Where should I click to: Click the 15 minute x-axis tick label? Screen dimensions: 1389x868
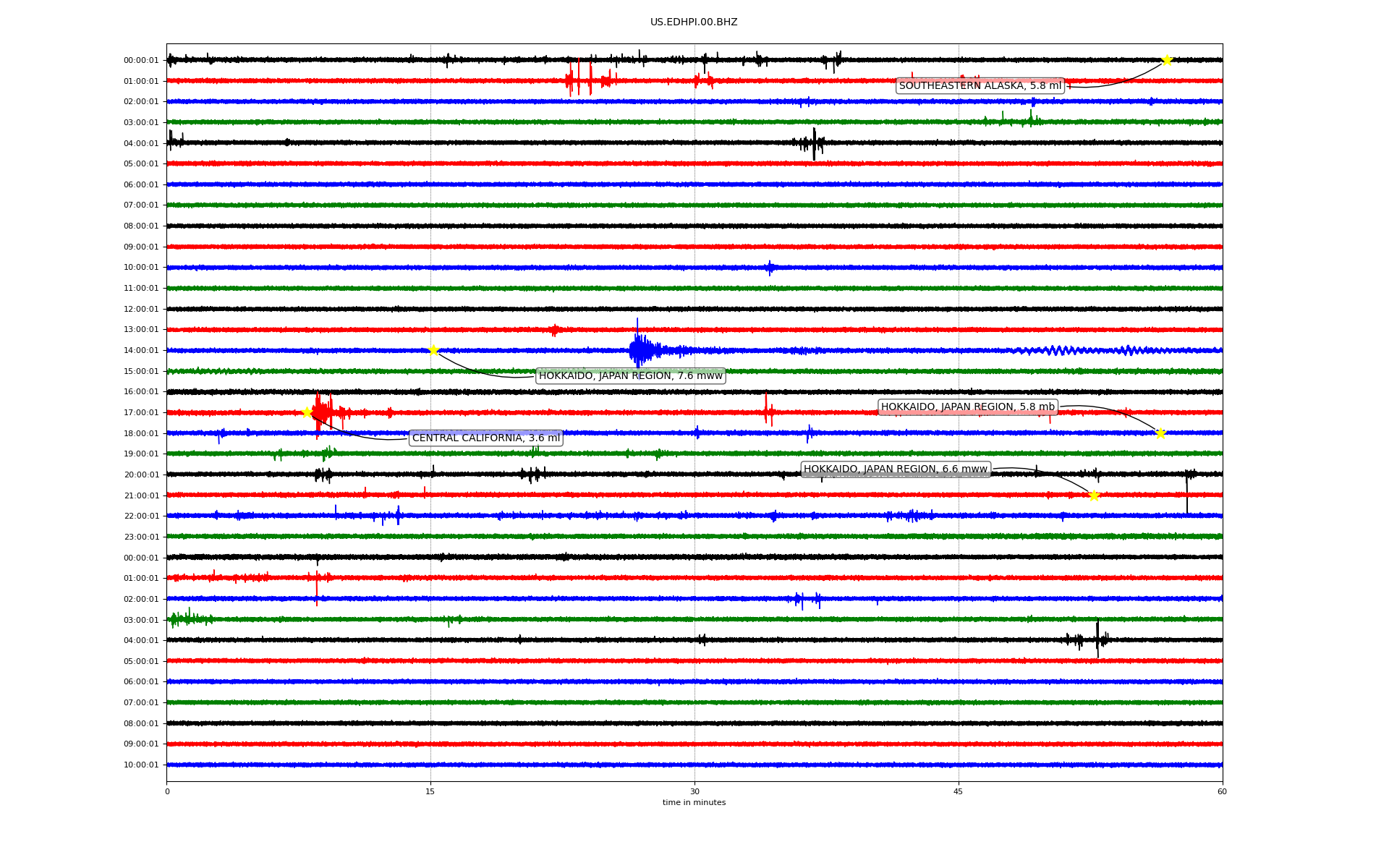(430, 792)
